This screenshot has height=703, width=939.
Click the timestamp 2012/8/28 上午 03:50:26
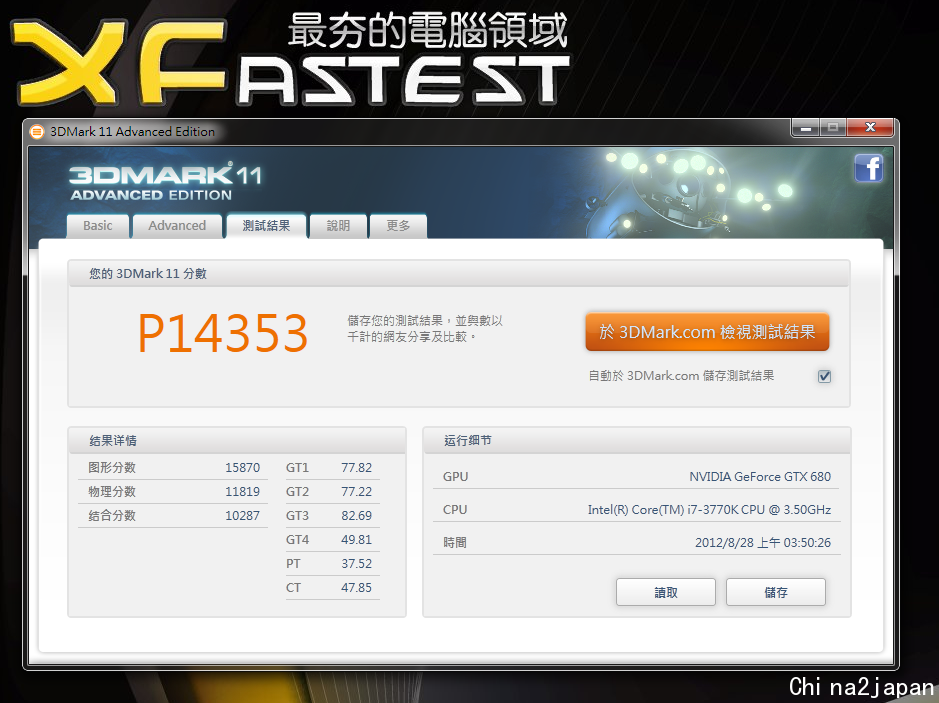pyautogui.click(x=763, y=543)
